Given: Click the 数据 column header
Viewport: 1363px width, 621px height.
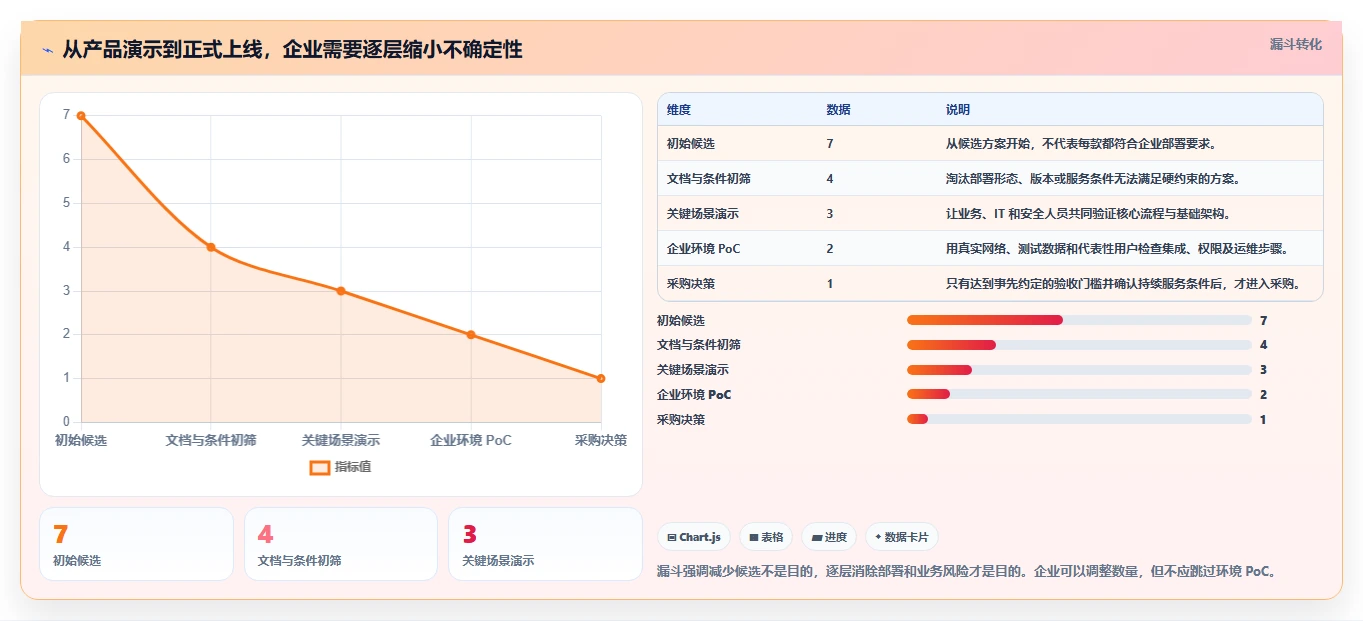Looking at the screenshot, I should [839, 110].
